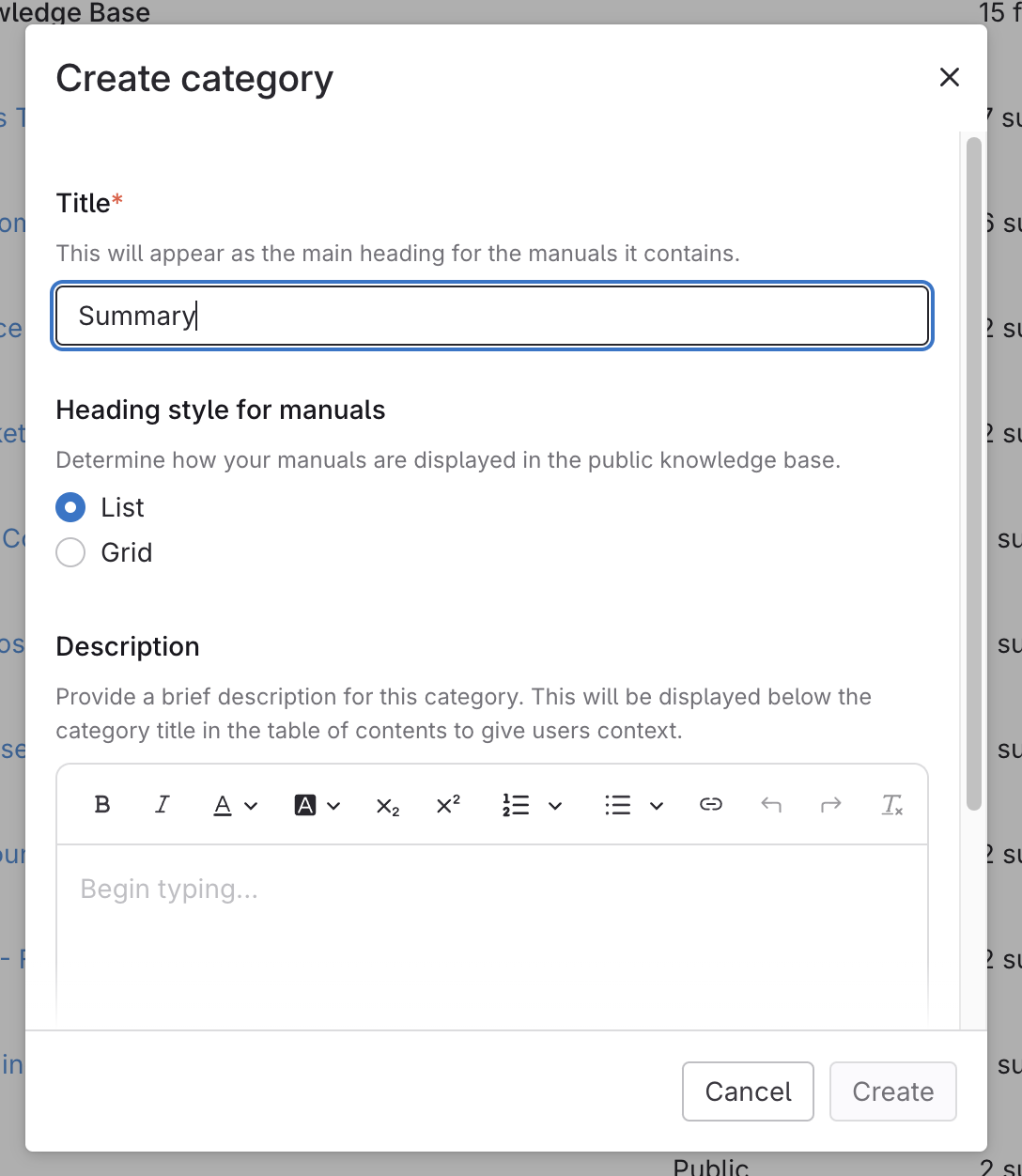Image resolution: width=1022 pixels, height=1176 pixels.
Task: Clear text formatting in the editor
Action: click(x=891, y=805)
